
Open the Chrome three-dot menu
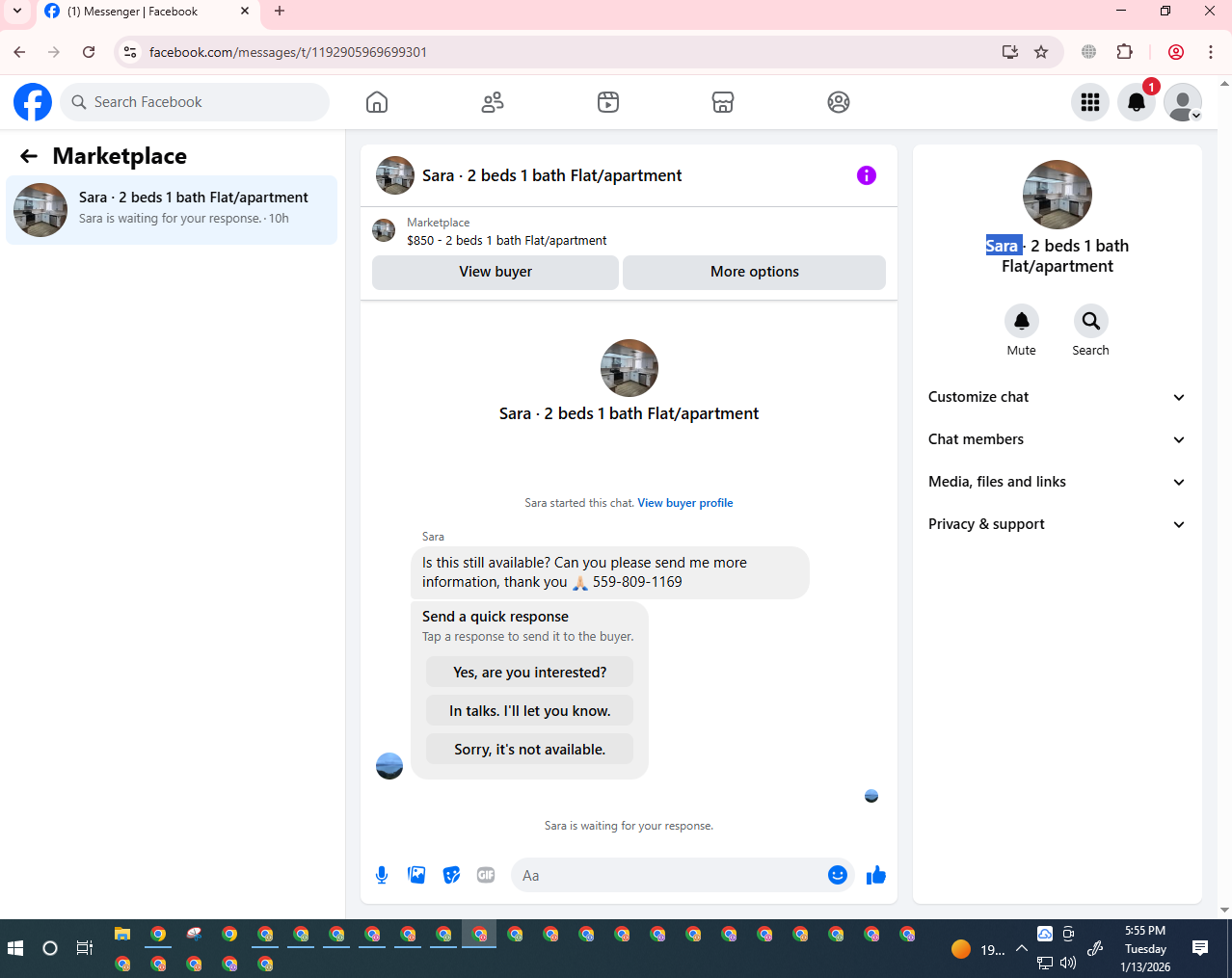(x=1211, y=52)
